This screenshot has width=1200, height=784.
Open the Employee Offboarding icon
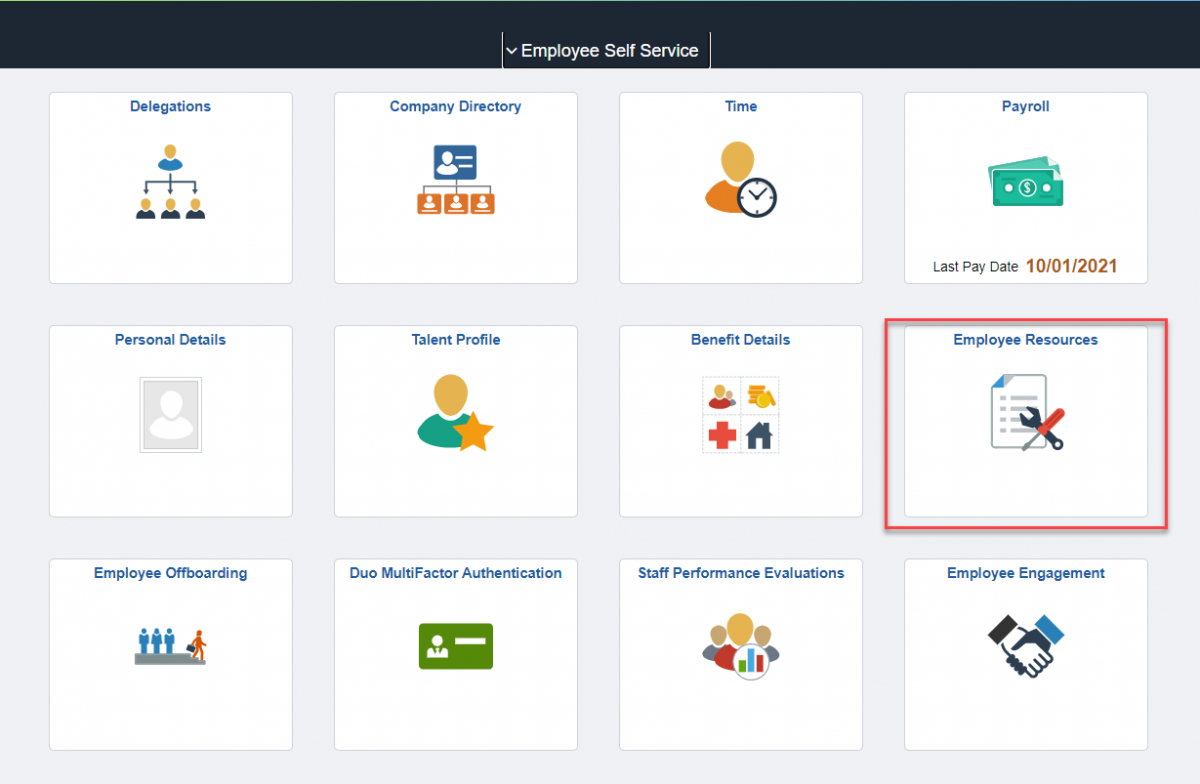[x=170, y=646]
